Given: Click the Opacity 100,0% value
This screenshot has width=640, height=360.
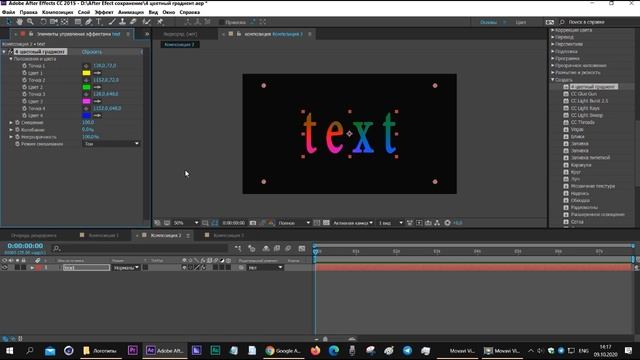Looking at the screenshot, I should 91,137.
